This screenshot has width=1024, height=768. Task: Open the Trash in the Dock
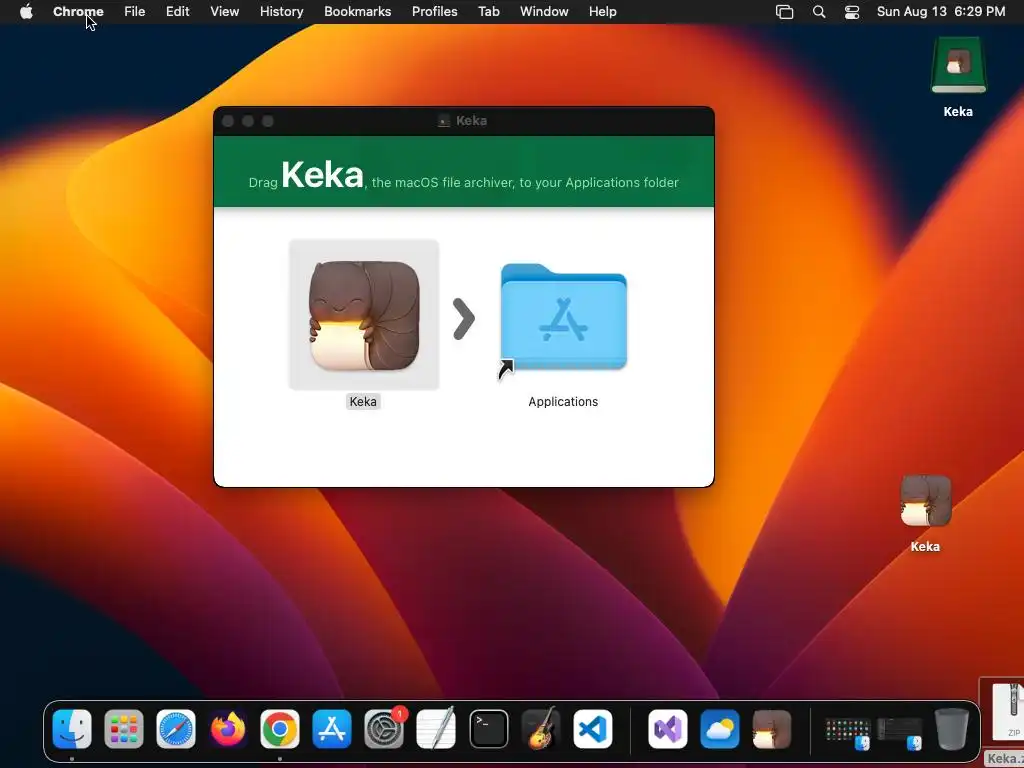[x=952, y=729]
